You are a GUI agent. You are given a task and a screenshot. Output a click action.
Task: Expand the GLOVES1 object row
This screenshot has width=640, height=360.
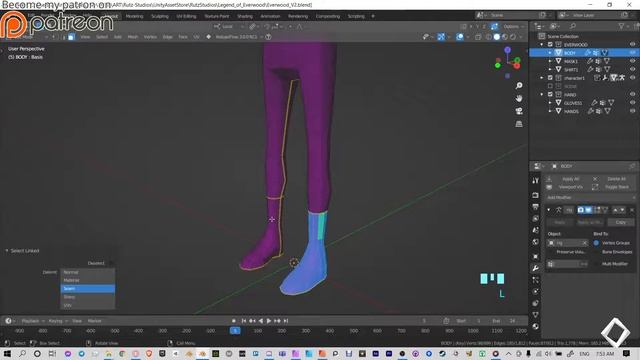550,103
